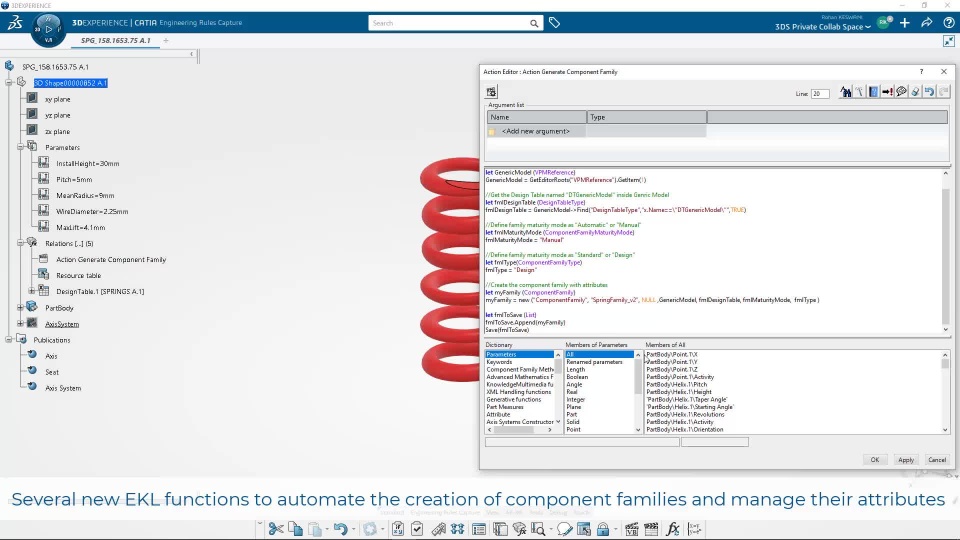This screenshot has width=960, height=540.
Task: Collapse the Parameters tree node
Action: point(20,147)
